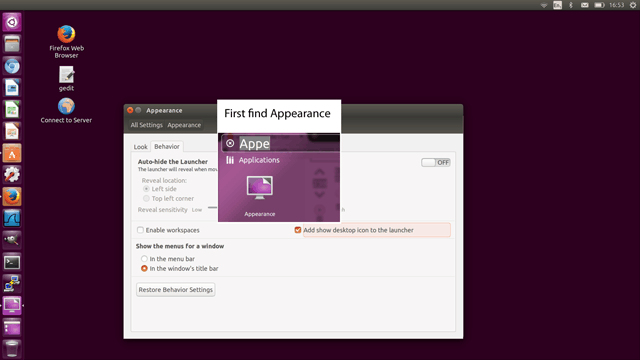This screenshot has height=360, width=640.
Task: Choose In the window's title bar option
Action: [144, 269]
